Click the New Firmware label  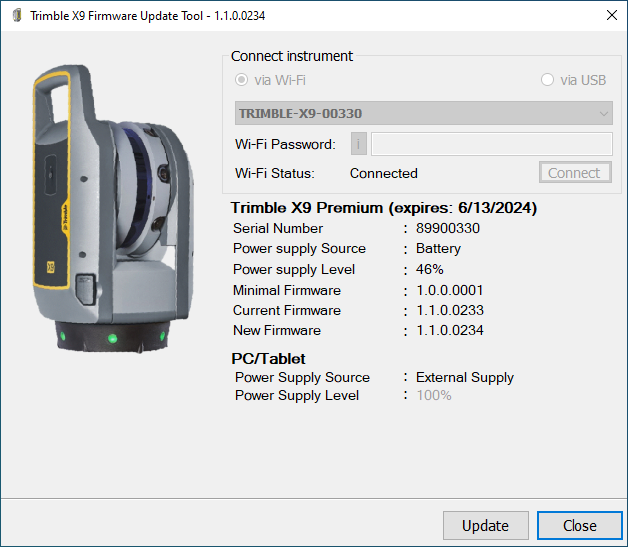point(277,330)
